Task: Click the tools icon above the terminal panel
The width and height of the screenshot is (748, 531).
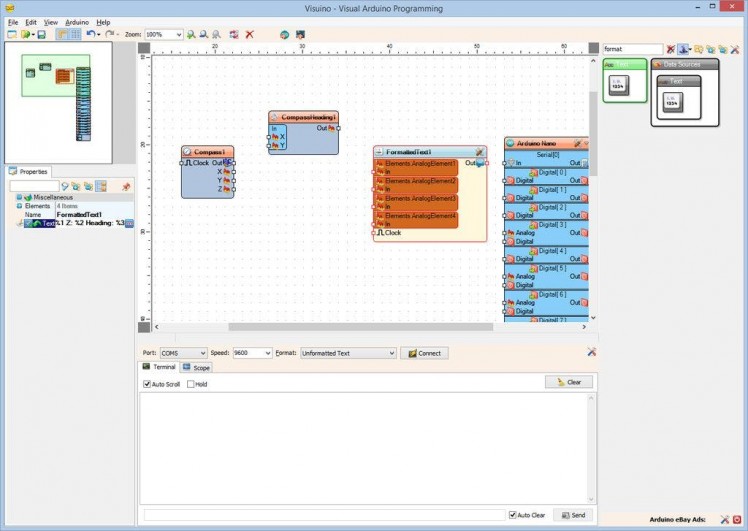Action: 591,352
